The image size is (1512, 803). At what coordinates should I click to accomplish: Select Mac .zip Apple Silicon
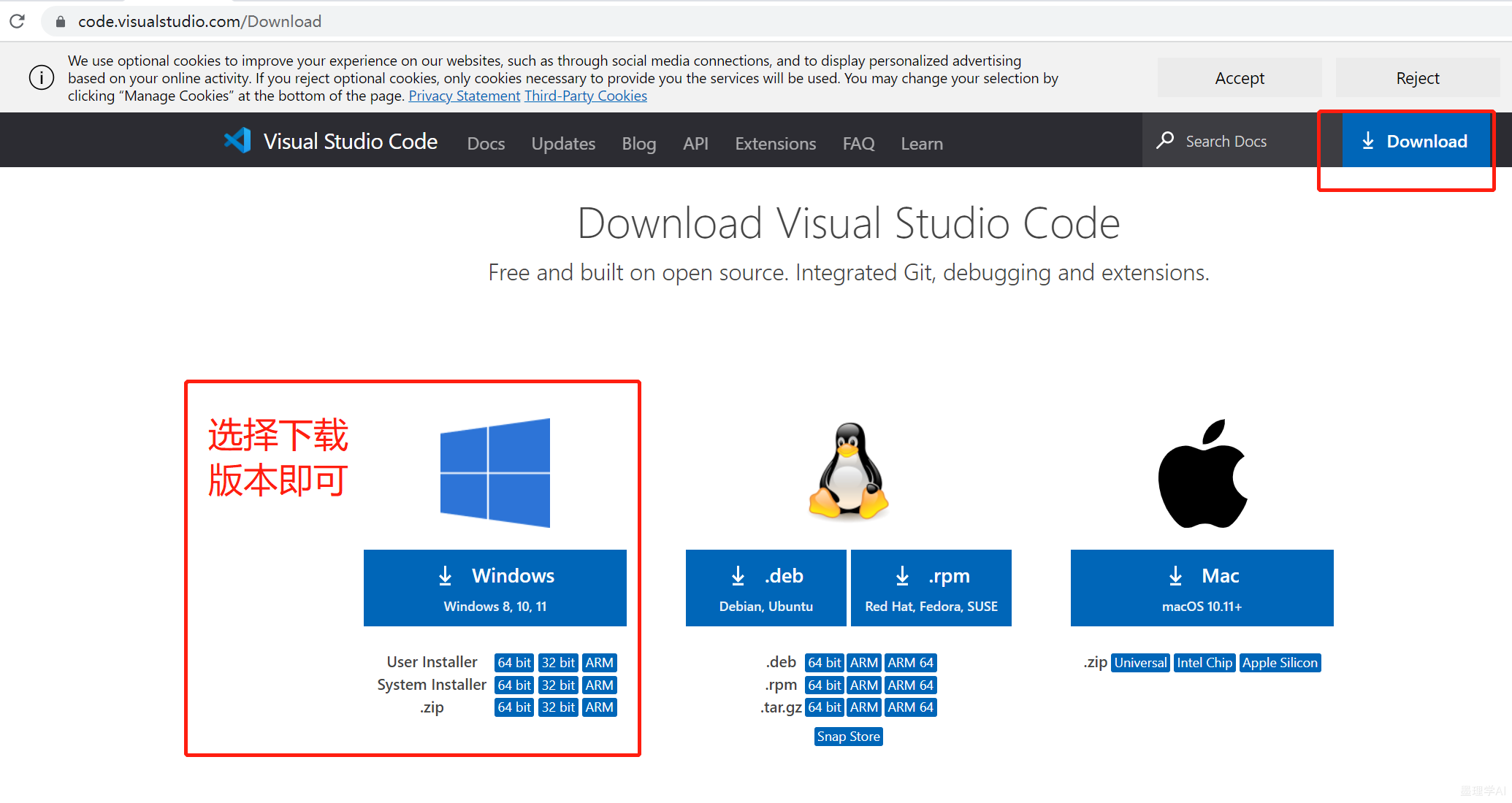(x=1280, y=663)
